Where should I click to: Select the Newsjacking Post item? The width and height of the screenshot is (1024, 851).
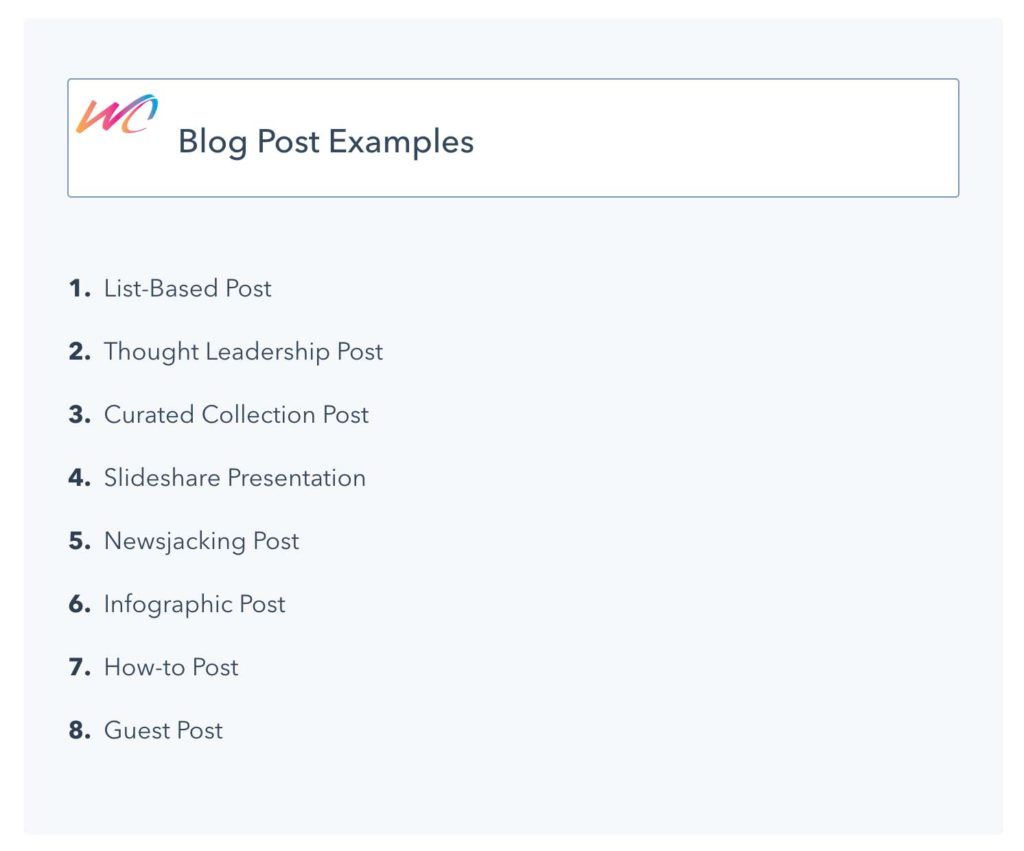tap(201, 541)
